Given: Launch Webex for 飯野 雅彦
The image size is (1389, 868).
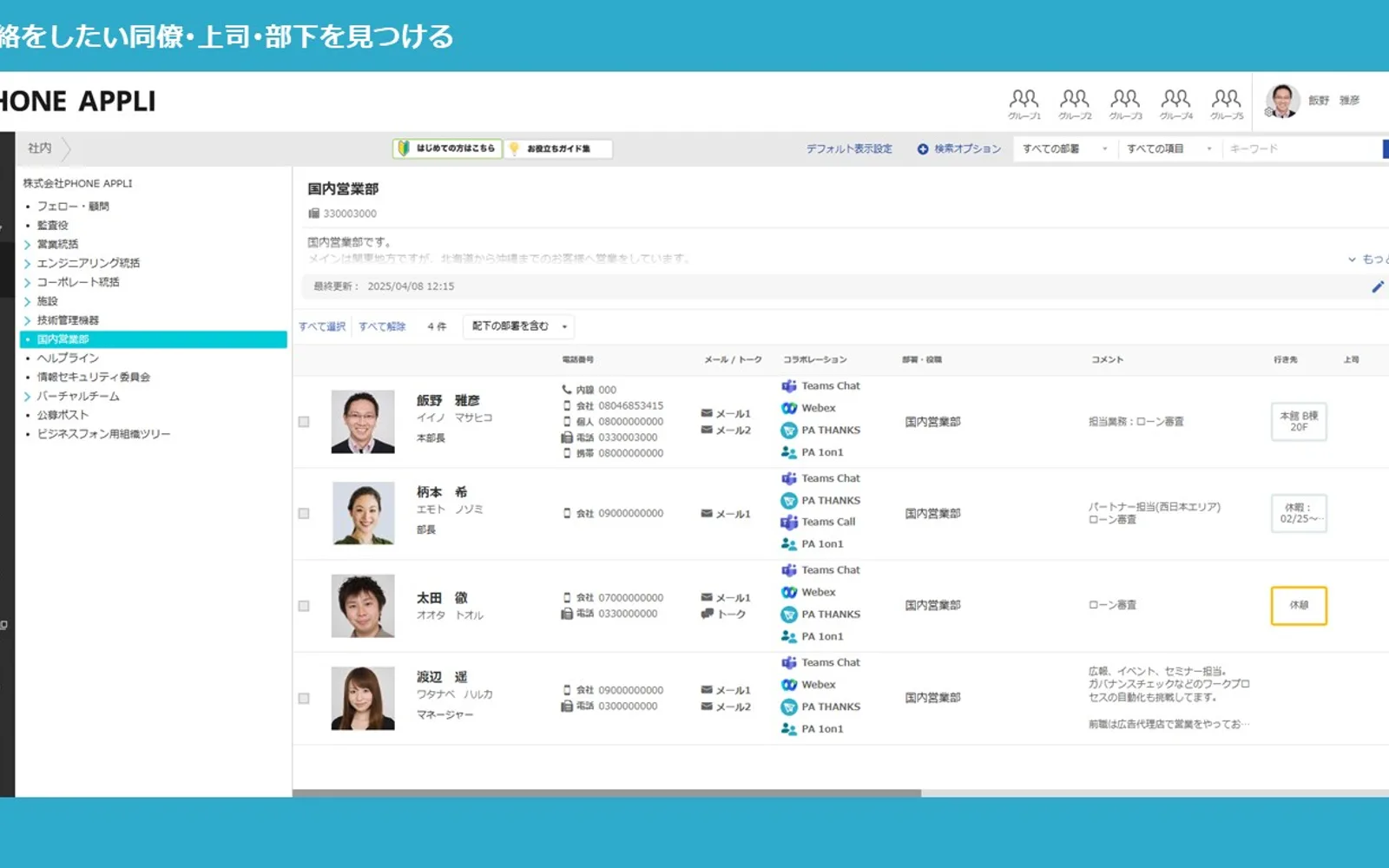Looking at the screenshot, I should 808,408.
